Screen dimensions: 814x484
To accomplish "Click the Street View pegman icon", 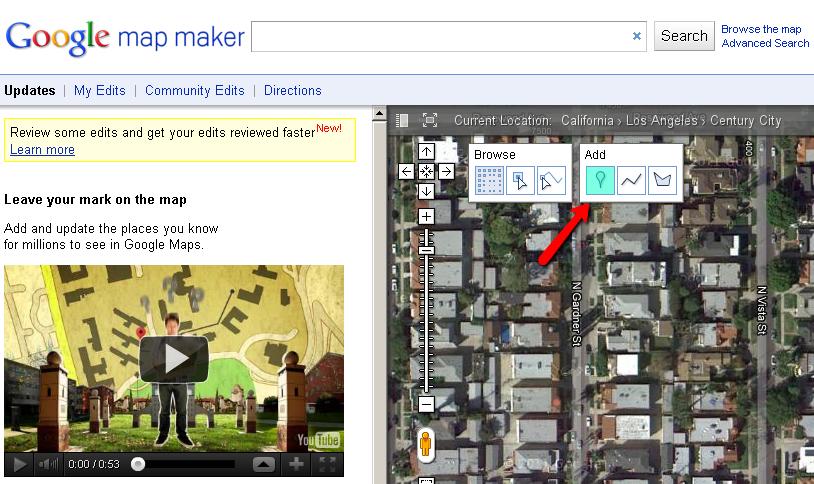I will [426, 443].
